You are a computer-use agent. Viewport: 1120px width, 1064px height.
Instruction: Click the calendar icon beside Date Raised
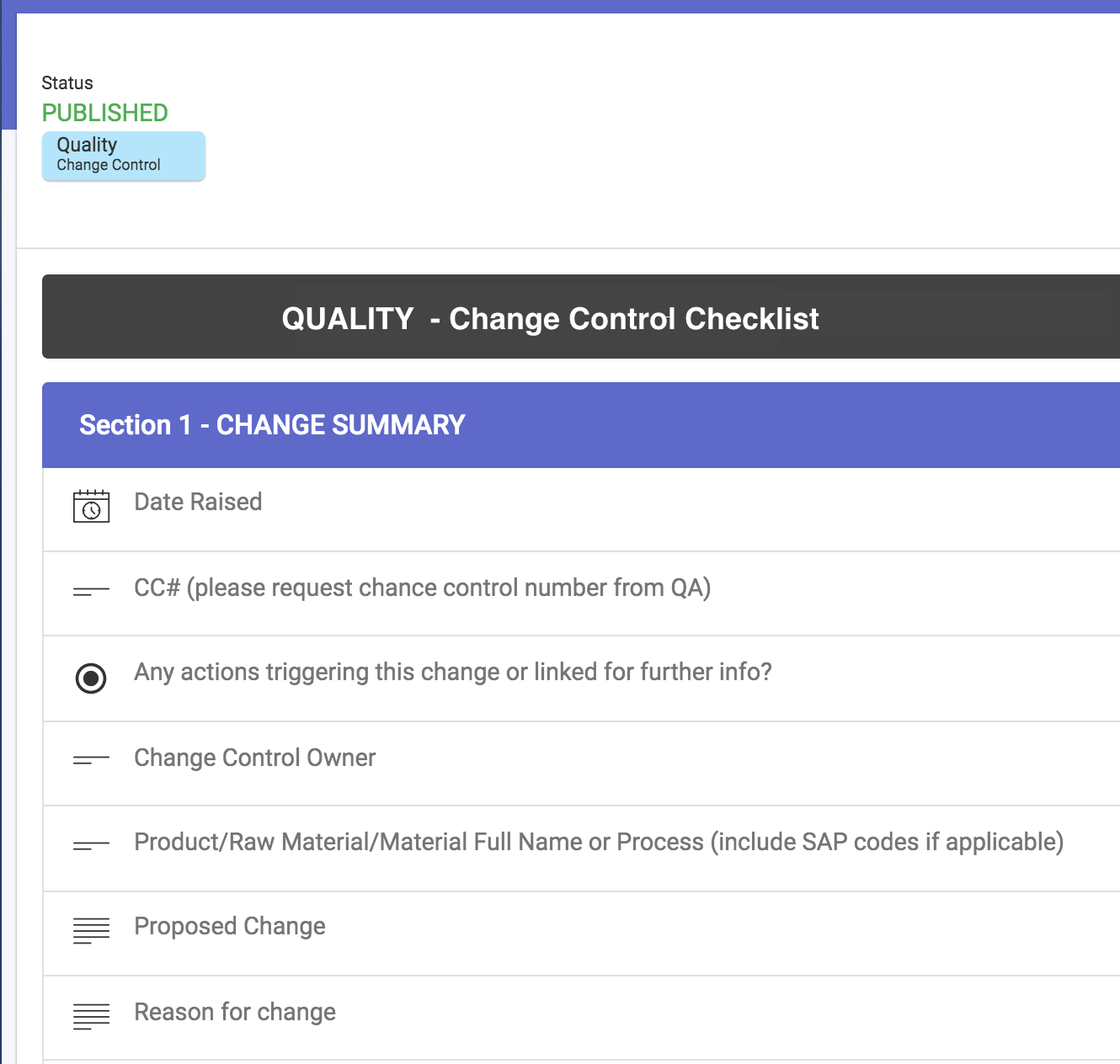[x=91, y=506]
